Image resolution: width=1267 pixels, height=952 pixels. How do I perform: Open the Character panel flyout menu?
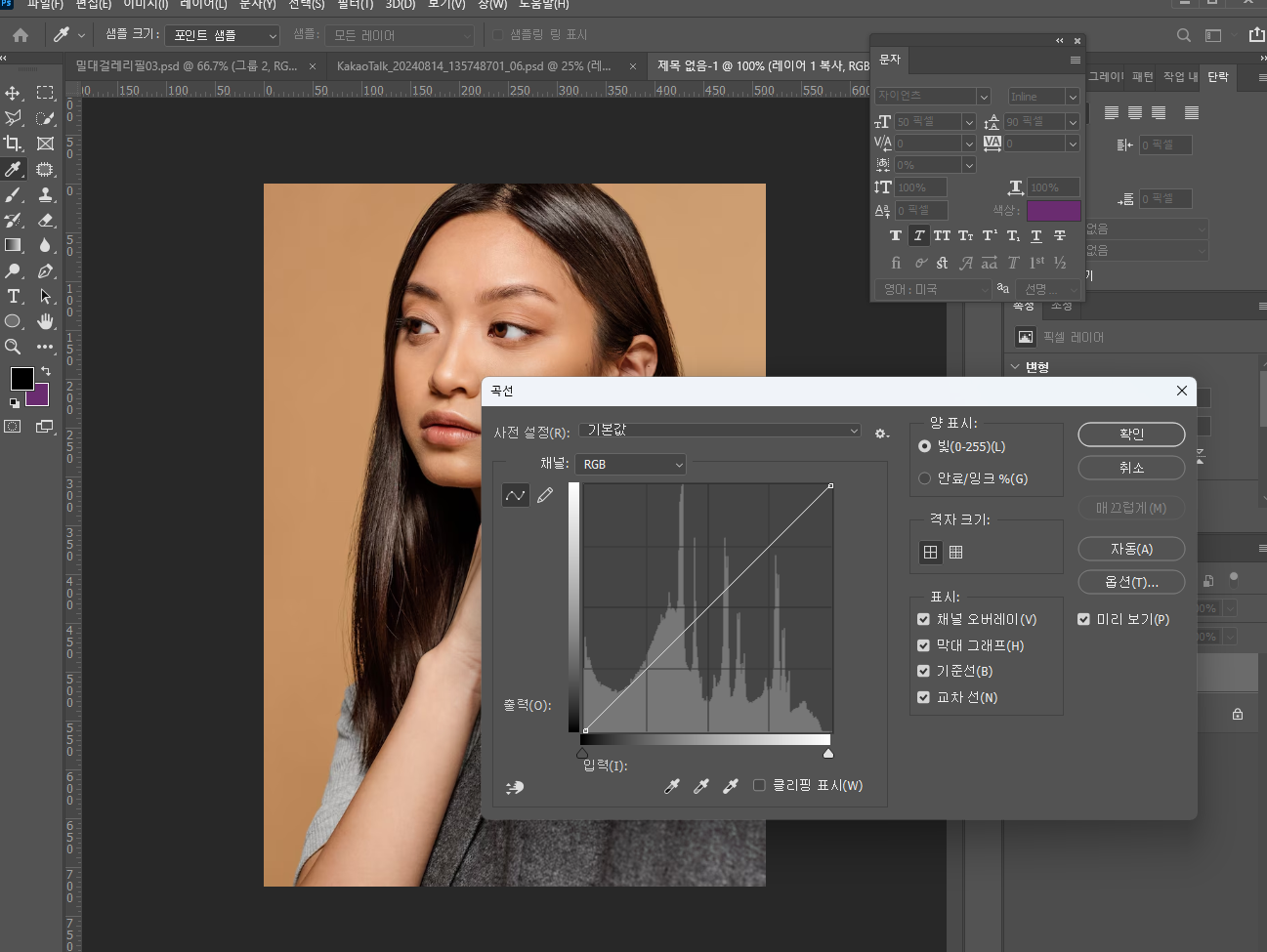(x=1076, y=60)
